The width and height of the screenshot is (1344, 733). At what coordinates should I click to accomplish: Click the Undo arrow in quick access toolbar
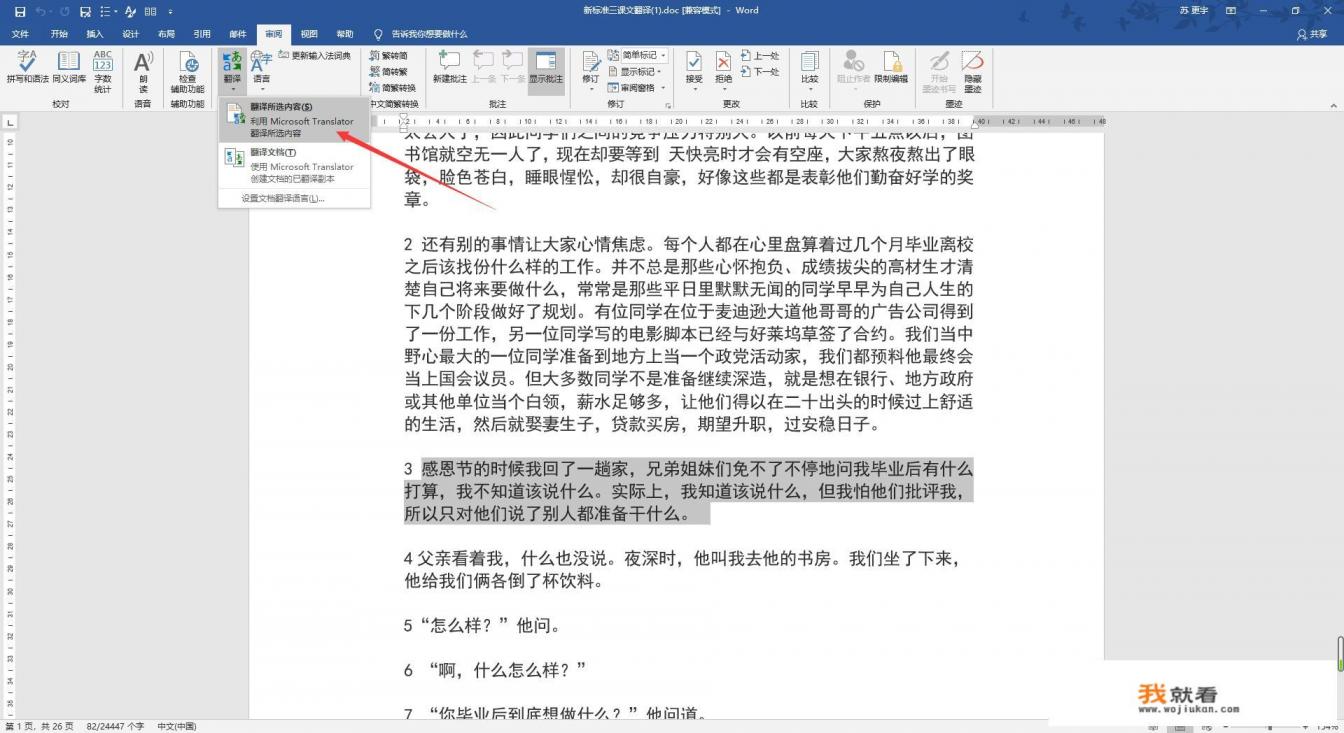[43, 11]
